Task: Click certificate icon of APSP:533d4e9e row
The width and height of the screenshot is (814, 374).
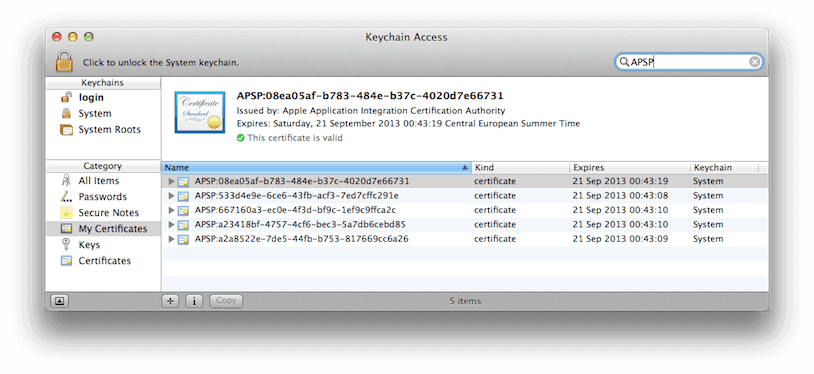Action: pos(183,196)
